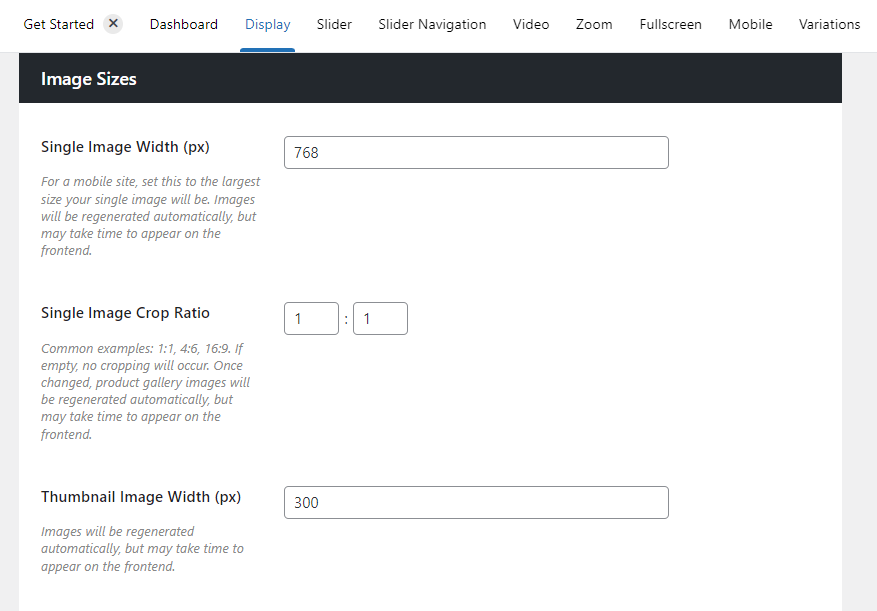Switch to the Video settings tab
This screenshot has width=877, height=611.
[x=530, y=24]
